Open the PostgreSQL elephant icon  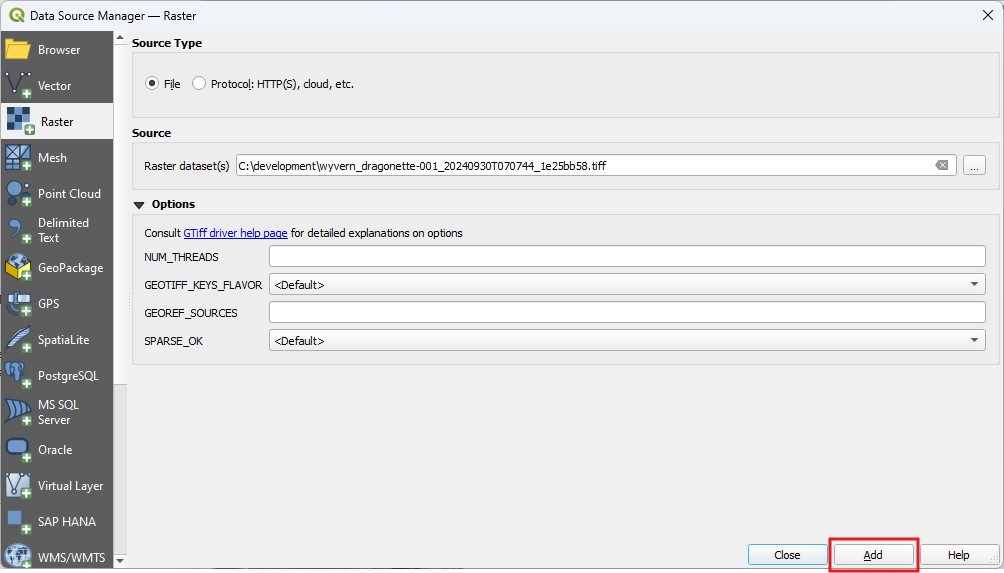click(19, 376)
